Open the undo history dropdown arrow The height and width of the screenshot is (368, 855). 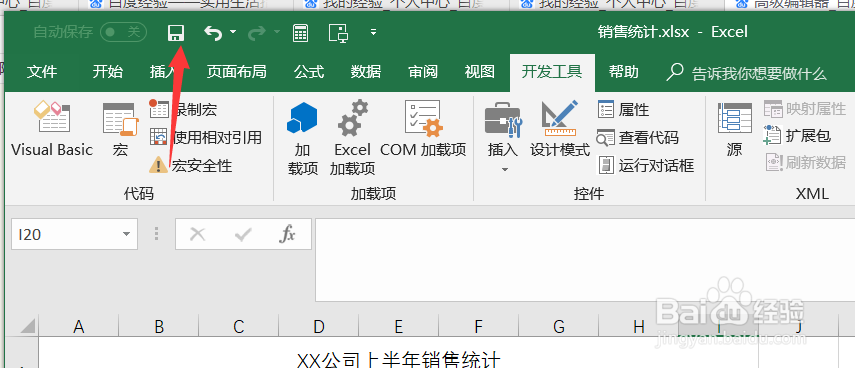233,32
